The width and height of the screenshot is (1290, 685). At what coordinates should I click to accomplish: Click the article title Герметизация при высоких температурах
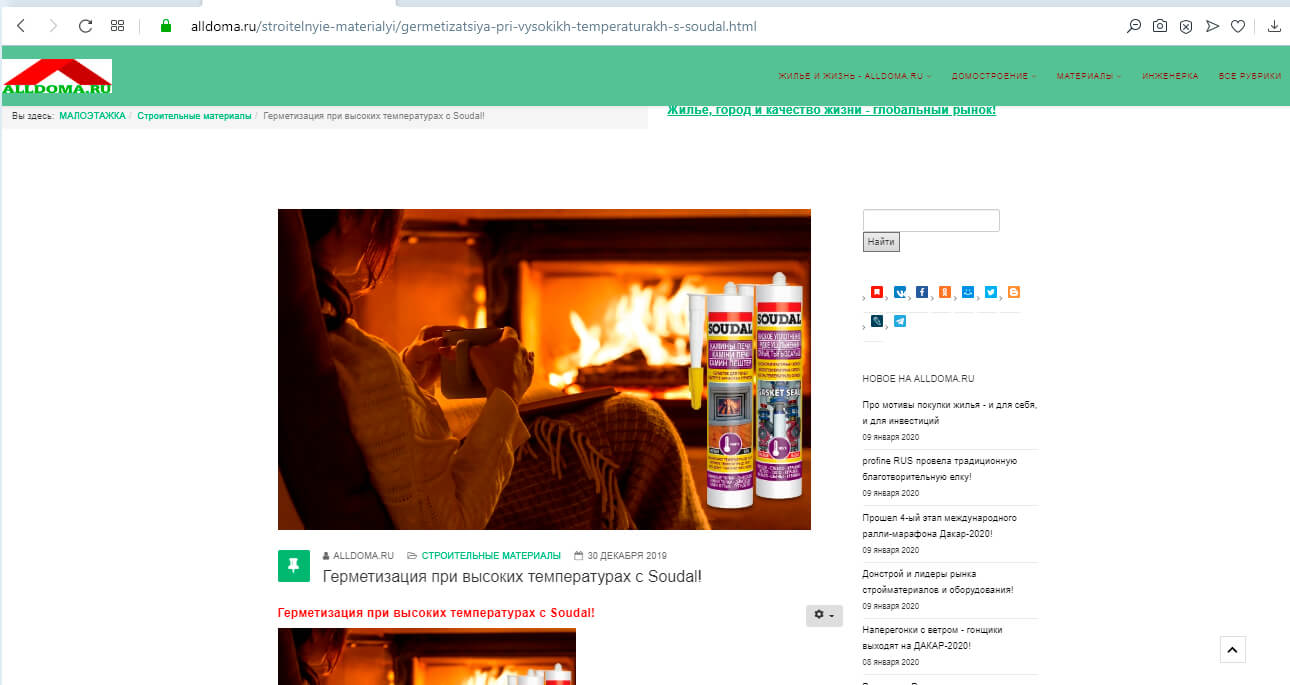[512, 576]
